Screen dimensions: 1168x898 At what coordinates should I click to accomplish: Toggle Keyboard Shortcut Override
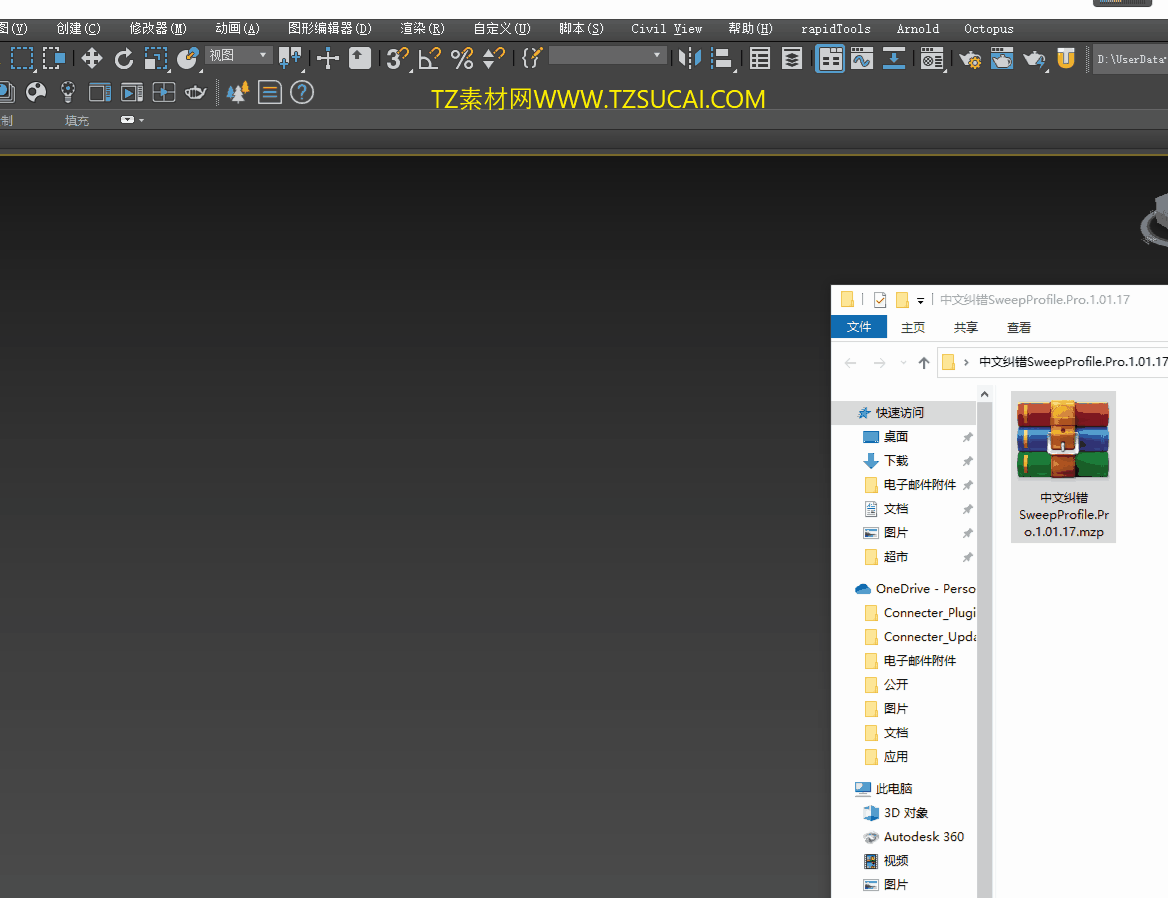coord(360,58)
